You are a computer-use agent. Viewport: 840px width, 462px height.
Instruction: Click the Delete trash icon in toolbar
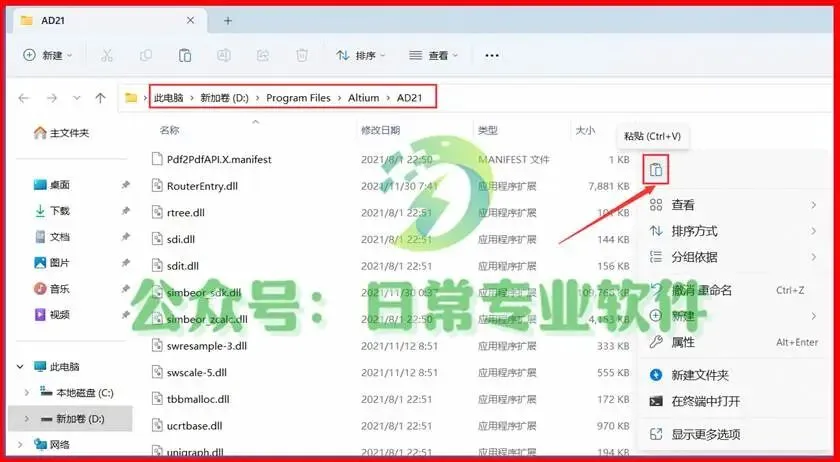pos(302,55)
